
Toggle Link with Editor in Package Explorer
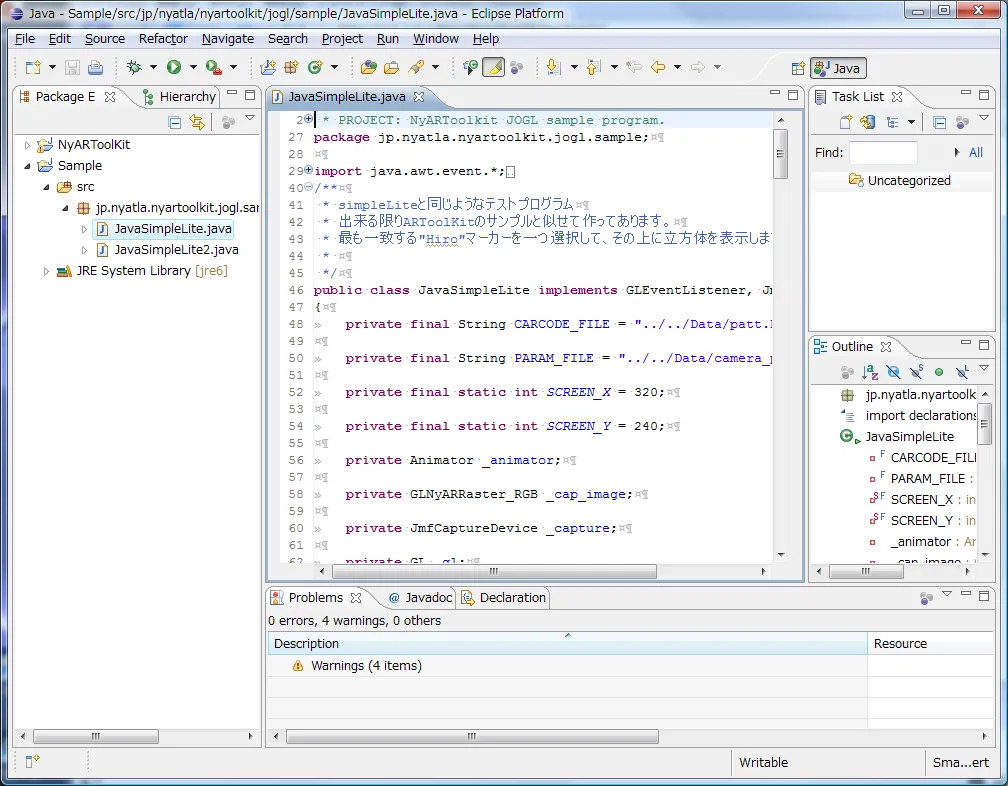point(197,122)
